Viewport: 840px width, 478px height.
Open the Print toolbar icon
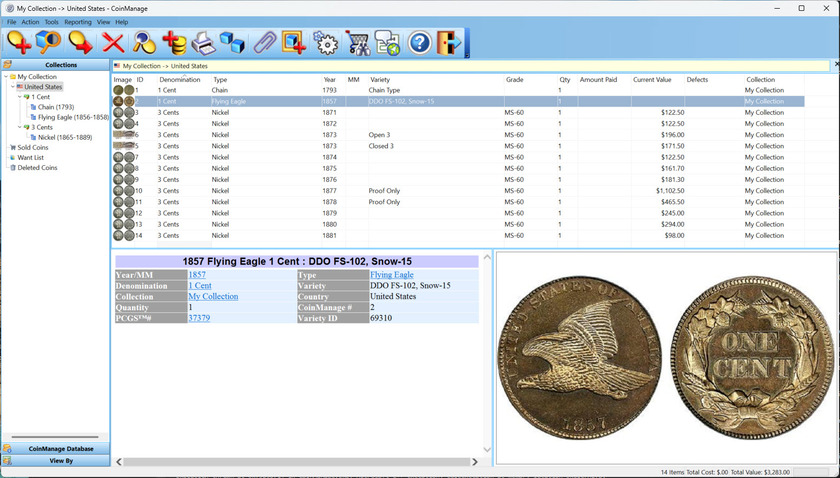(x=203, y=43)
